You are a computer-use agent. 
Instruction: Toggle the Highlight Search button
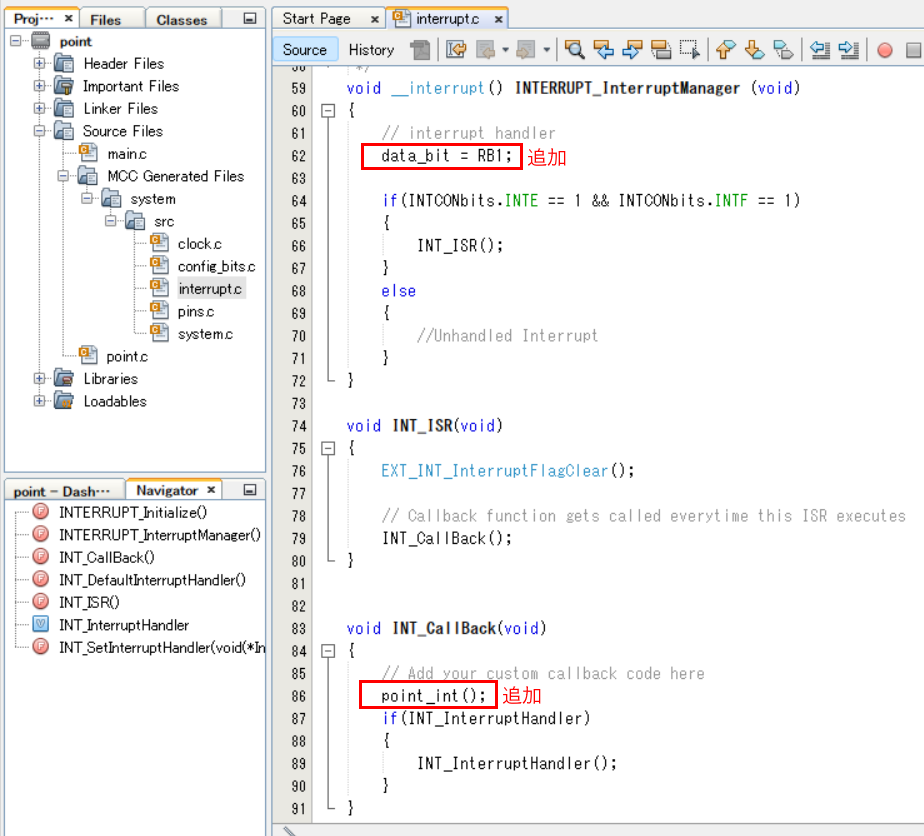pyautogui.click(x=661, y=50)
